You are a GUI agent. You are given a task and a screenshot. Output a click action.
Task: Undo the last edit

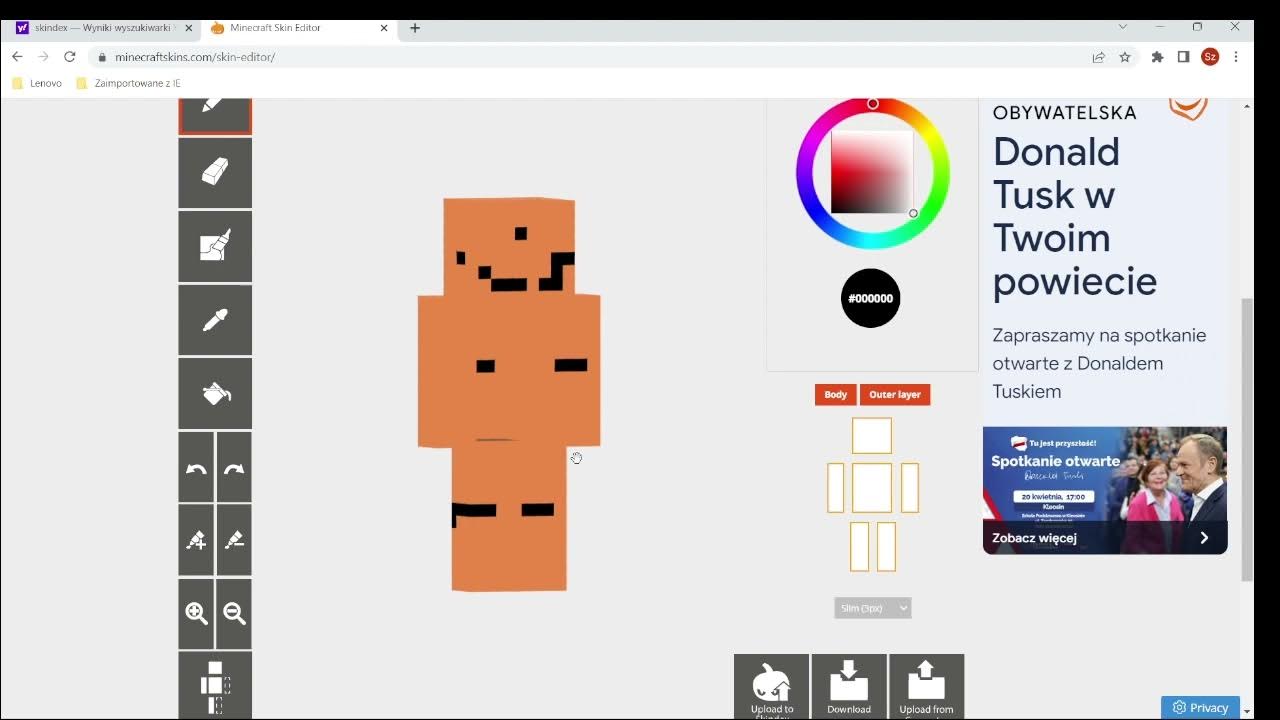click(x=196, y=467)
